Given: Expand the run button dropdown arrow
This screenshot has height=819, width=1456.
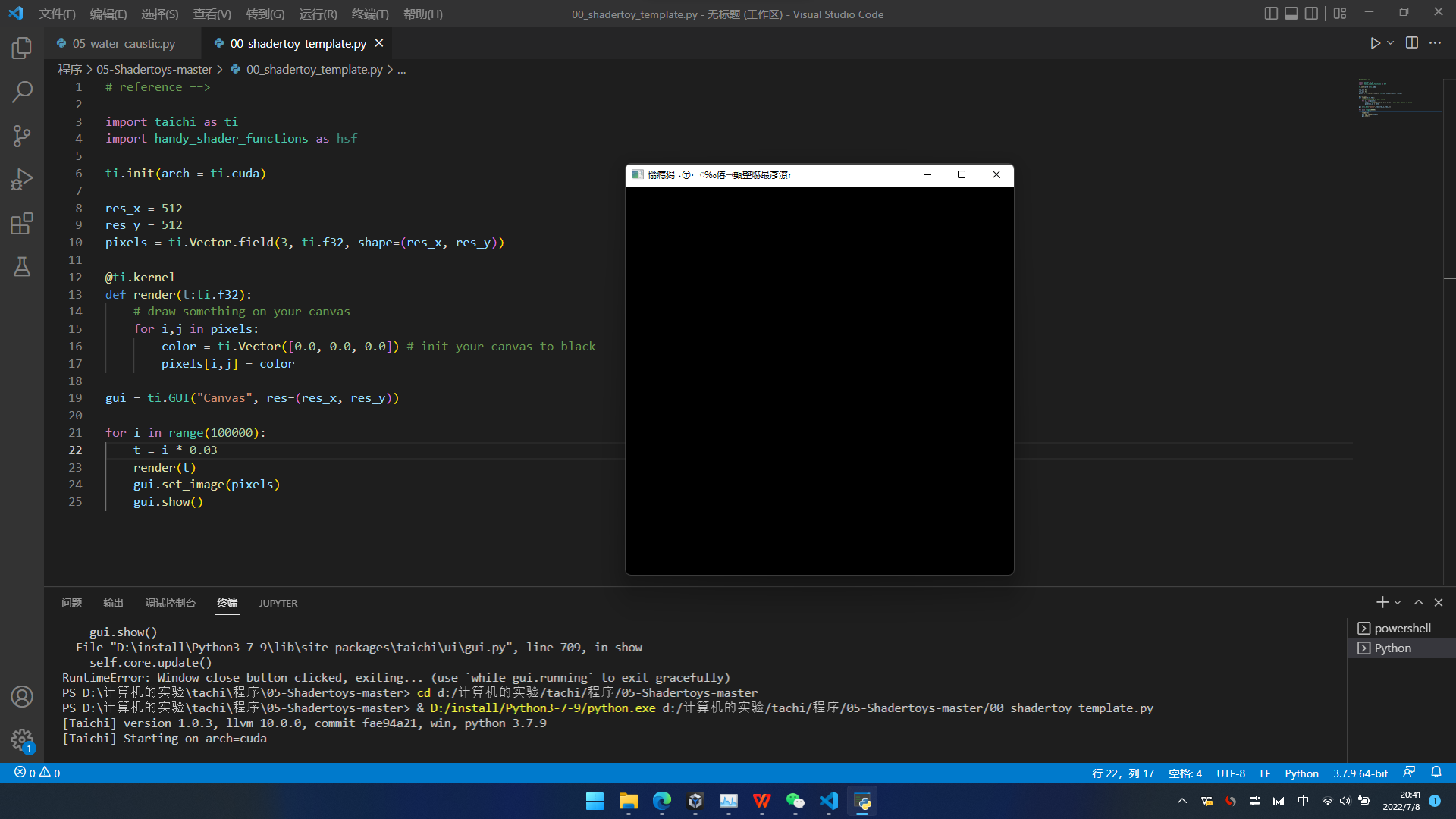Looking at the screenshot, I should 1391,43.
